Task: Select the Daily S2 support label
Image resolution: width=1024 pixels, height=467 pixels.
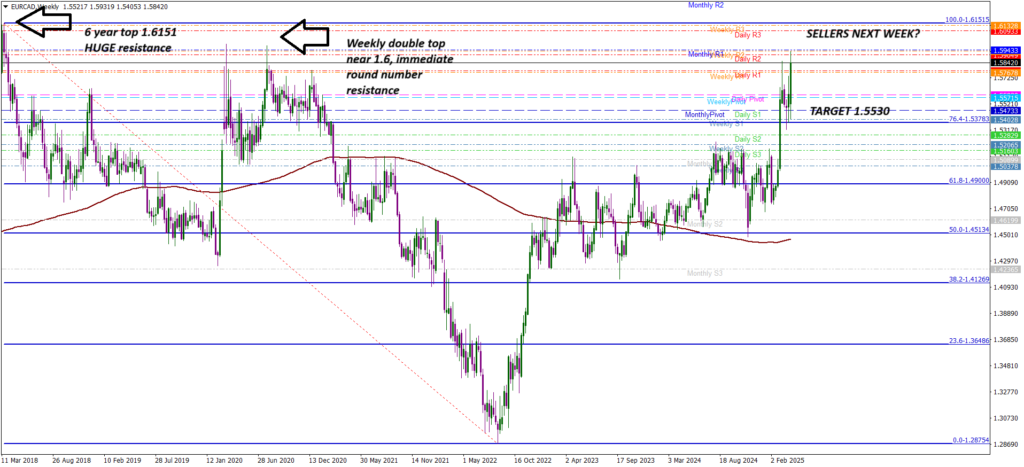Action: point(748,139)
